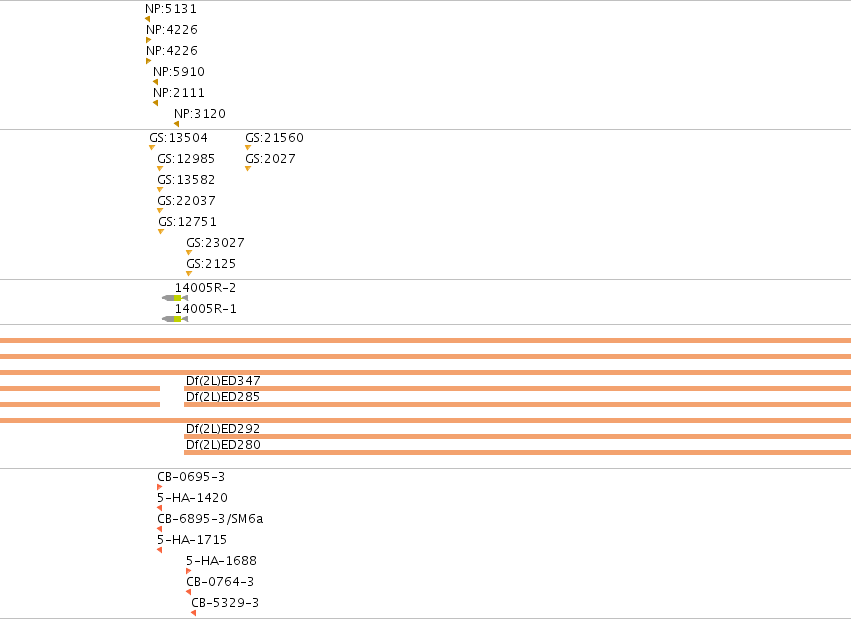Open the GS:2125 feature label
Screen dimensions: 851x619
211,264
